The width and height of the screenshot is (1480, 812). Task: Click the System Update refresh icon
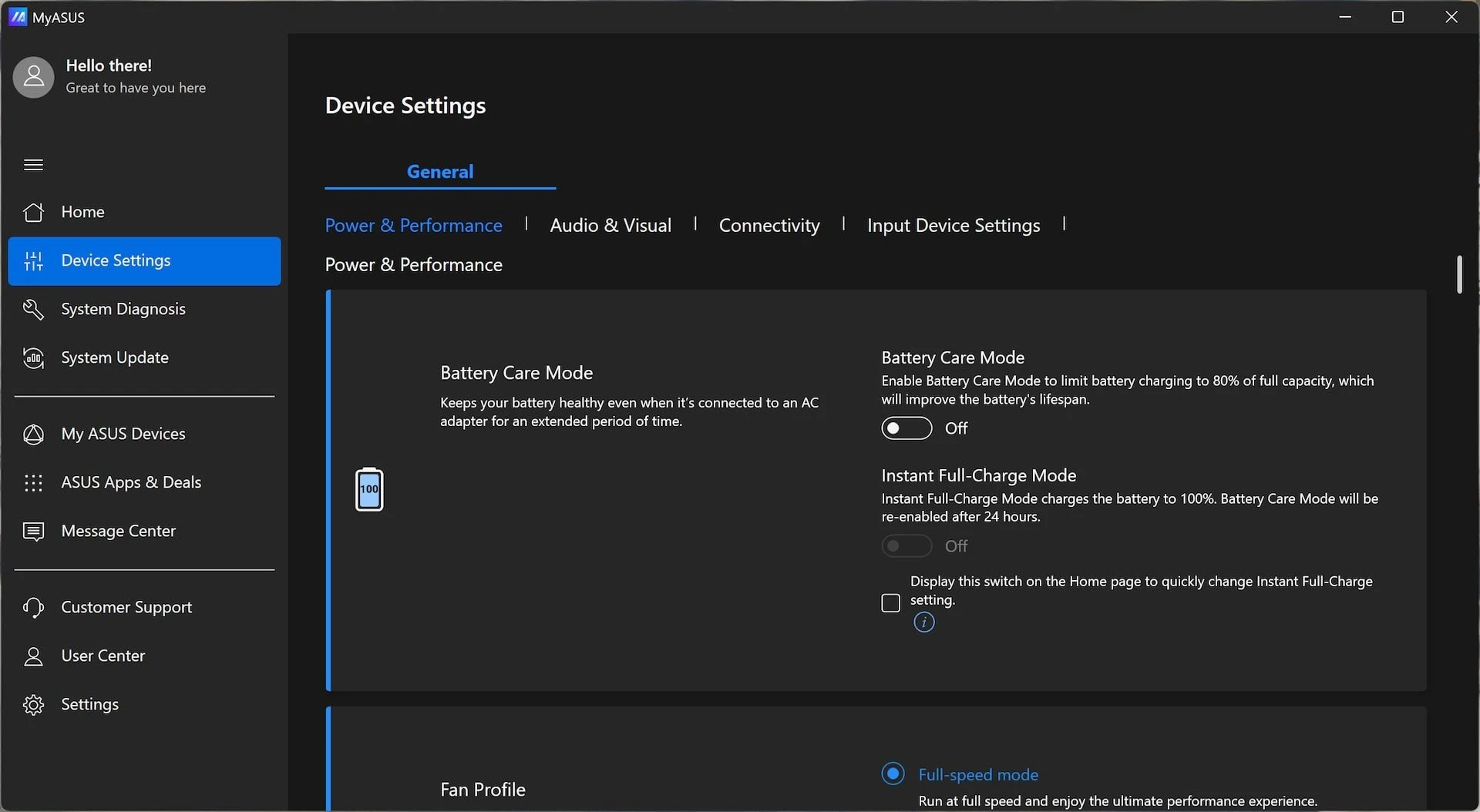tap(33, 358)
